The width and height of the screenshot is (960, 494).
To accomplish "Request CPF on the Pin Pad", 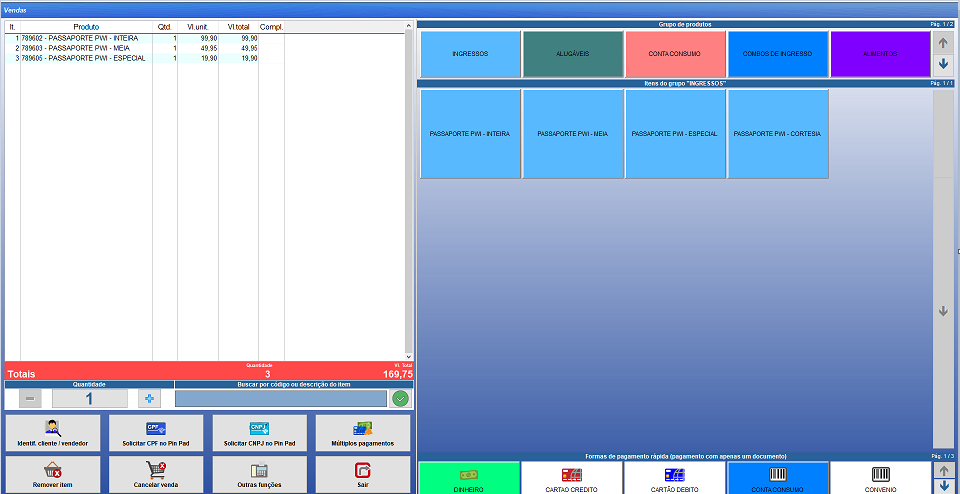I will [x=156, y=434].
